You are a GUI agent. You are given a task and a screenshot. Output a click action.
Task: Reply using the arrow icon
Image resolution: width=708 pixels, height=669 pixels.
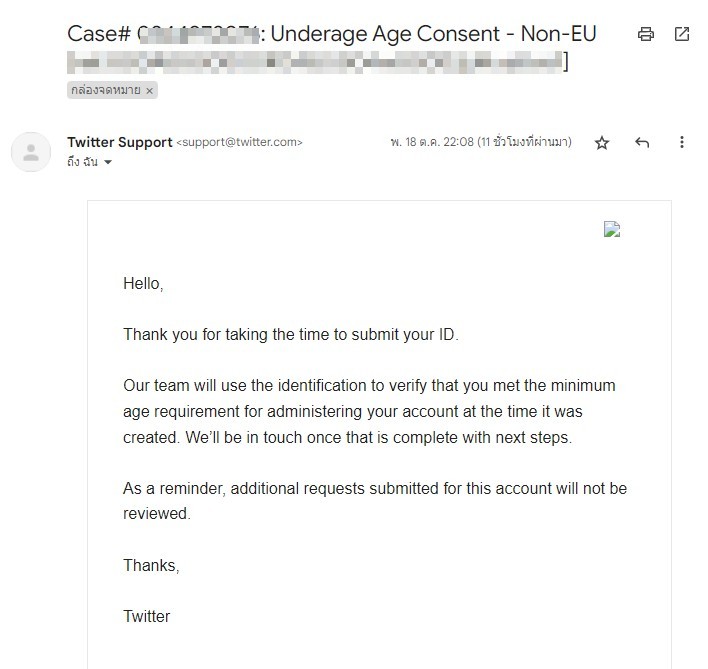[642, 143]
